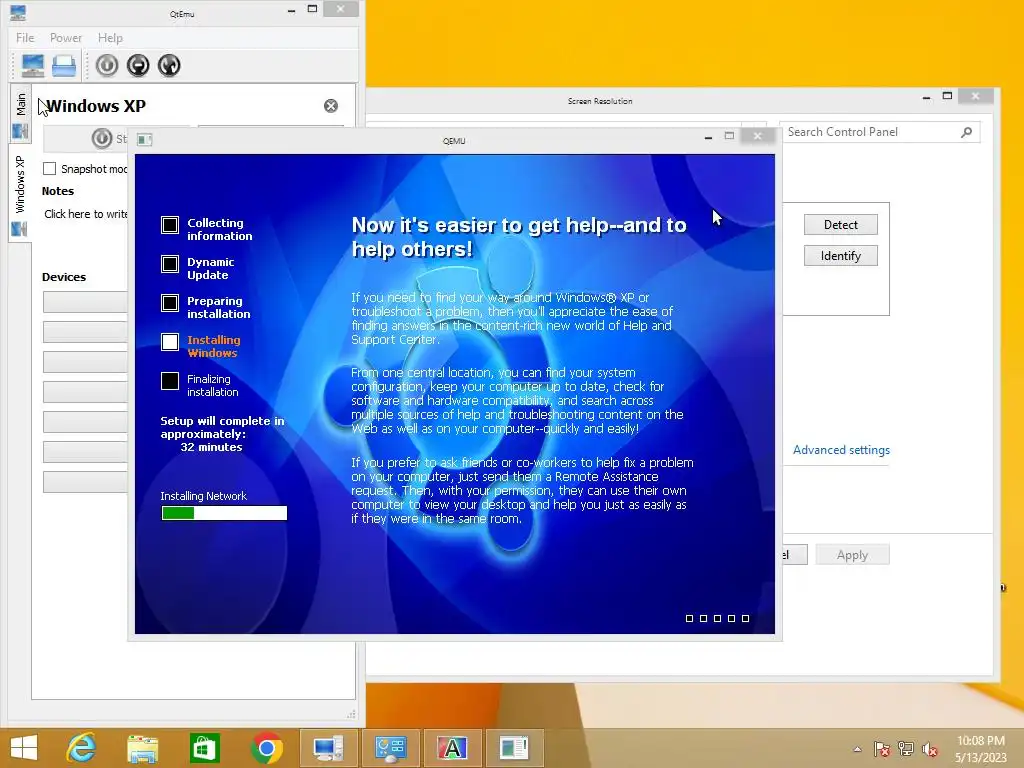This screenshot has width=1024, height=768.
Task: Open File Explorer from the taskbar
Action: [x=142, y=748]
